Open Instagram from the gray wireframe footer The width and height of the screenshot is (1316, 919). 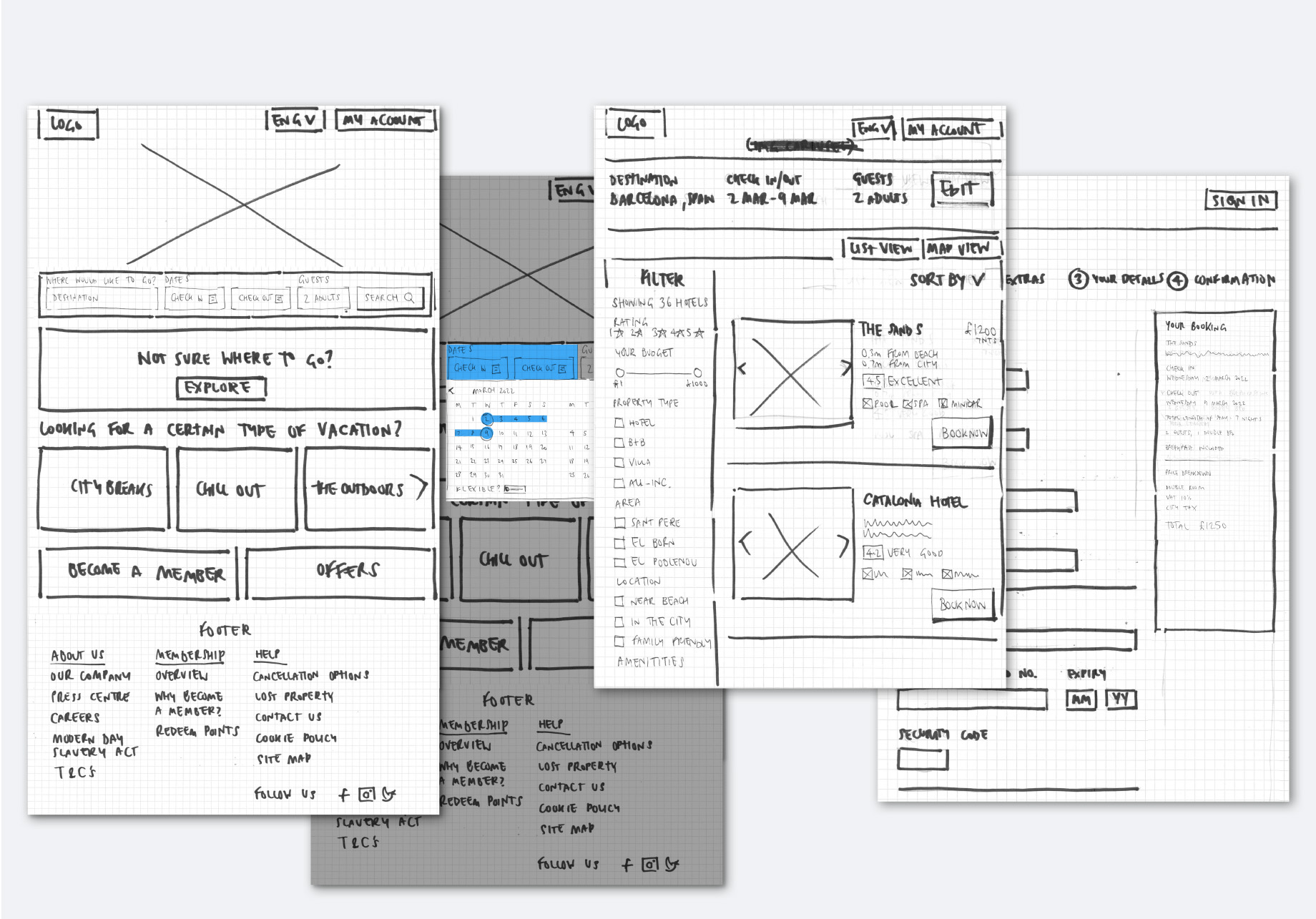(649, 864)
